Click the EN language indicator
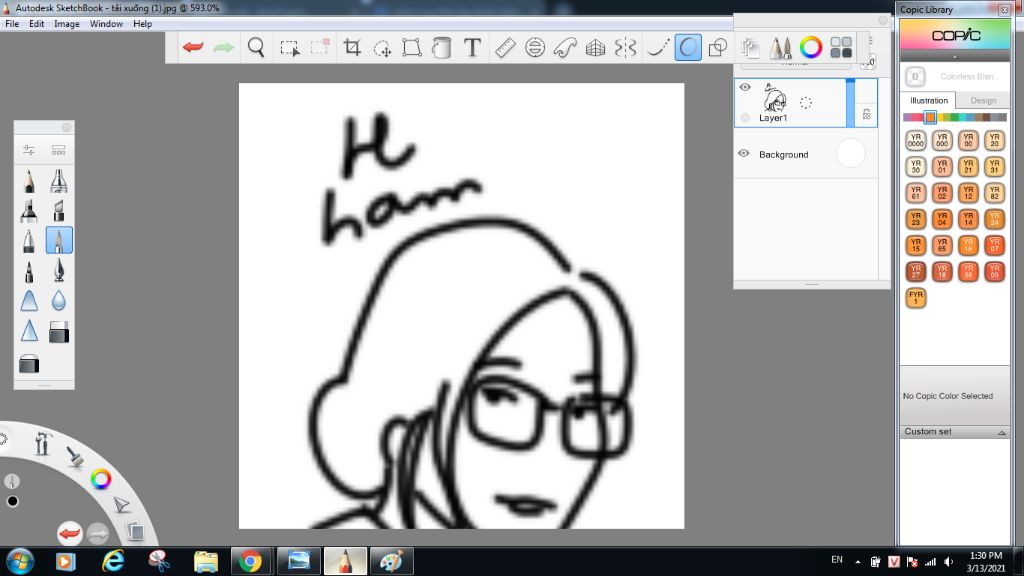 (837, 560)
